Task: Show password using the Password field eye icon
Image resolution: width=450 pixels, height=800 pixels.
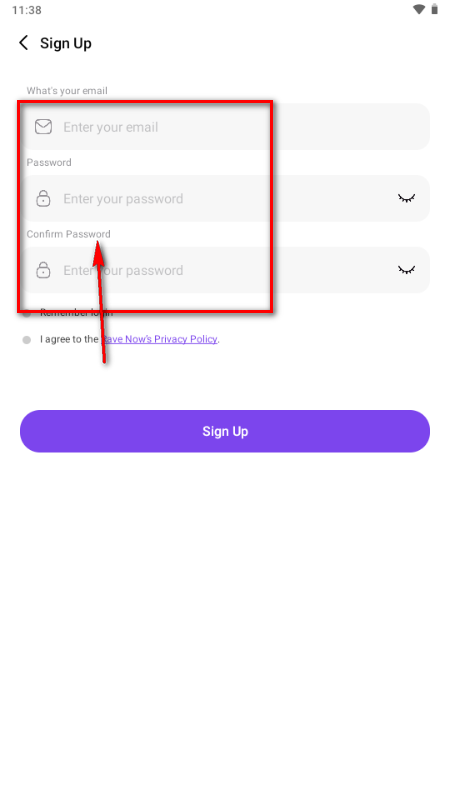Action: click(x=407, y=198)
